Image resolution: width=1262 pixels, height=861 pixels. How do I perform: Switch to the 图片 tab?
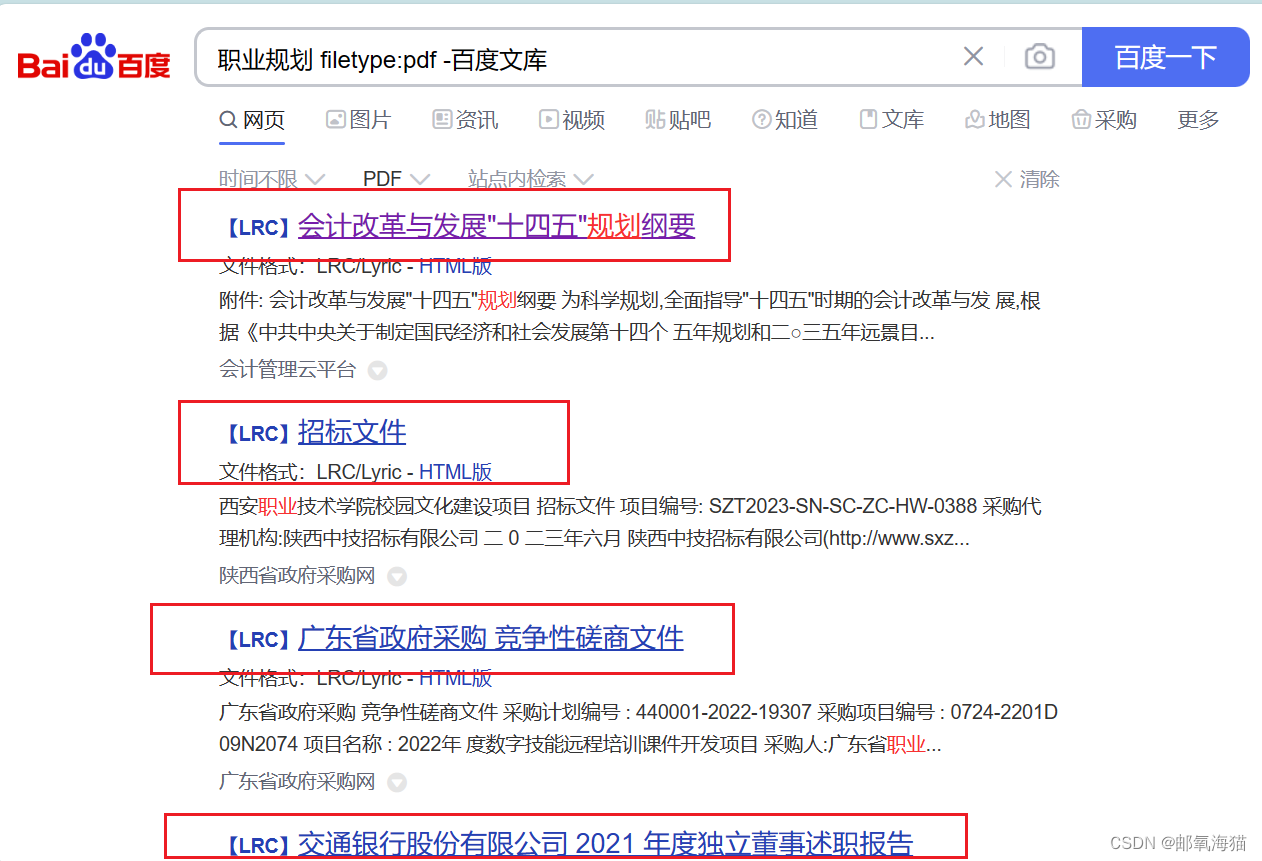[x=358, y=120]
